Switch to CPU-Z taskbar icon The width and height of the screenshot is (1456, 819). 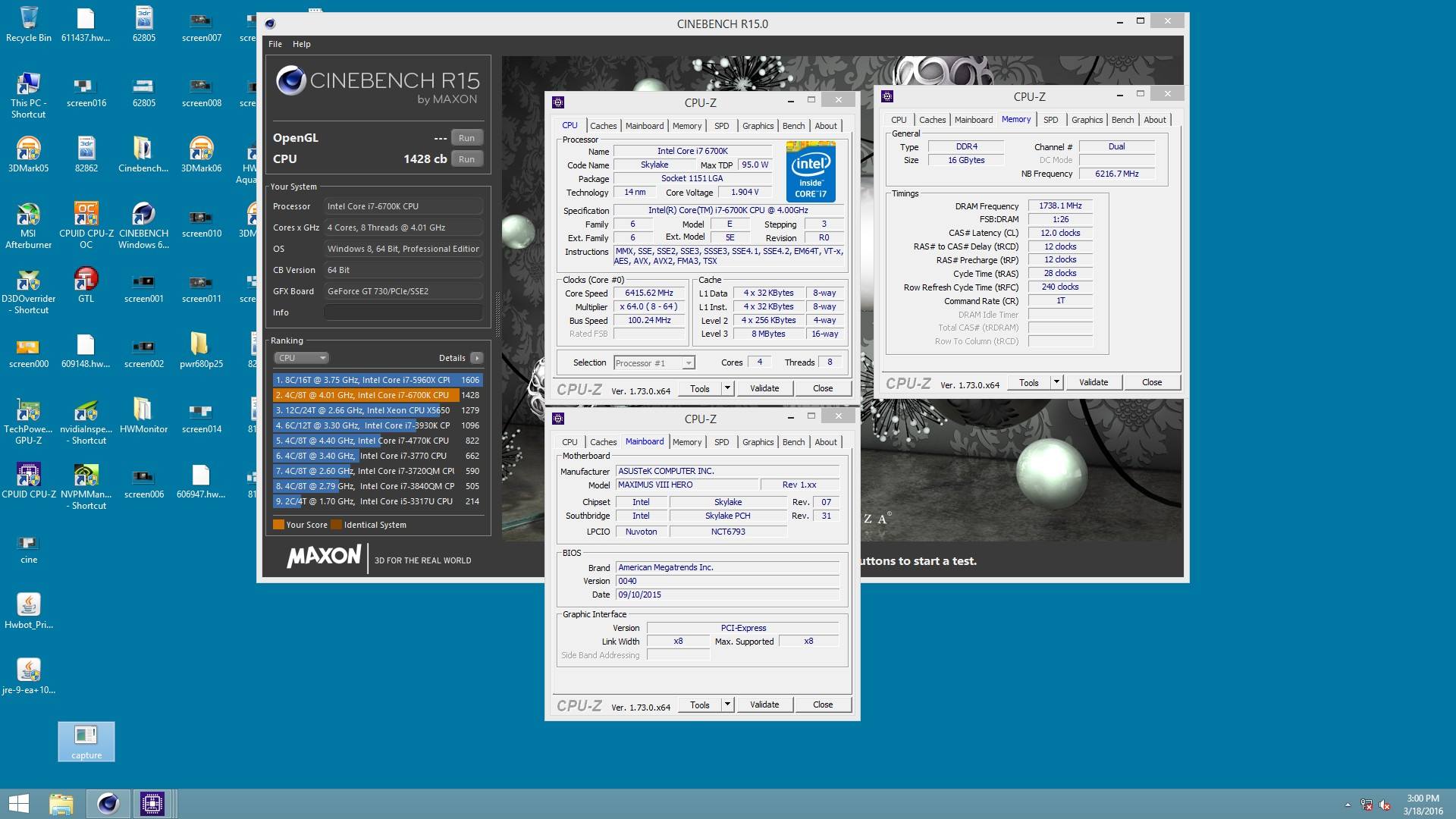tap(152, 804)
